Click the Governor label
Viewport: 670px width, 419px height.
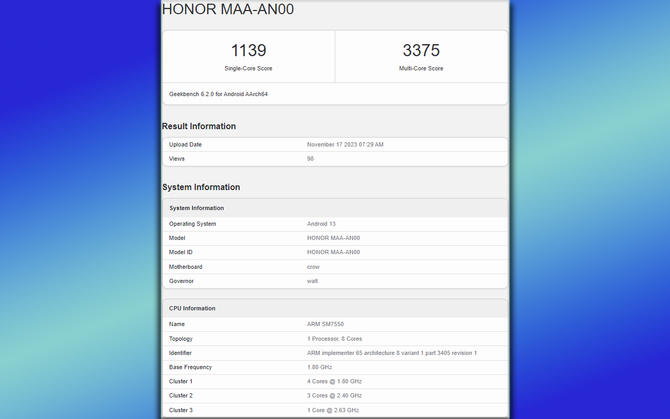(x=181, y=281)
